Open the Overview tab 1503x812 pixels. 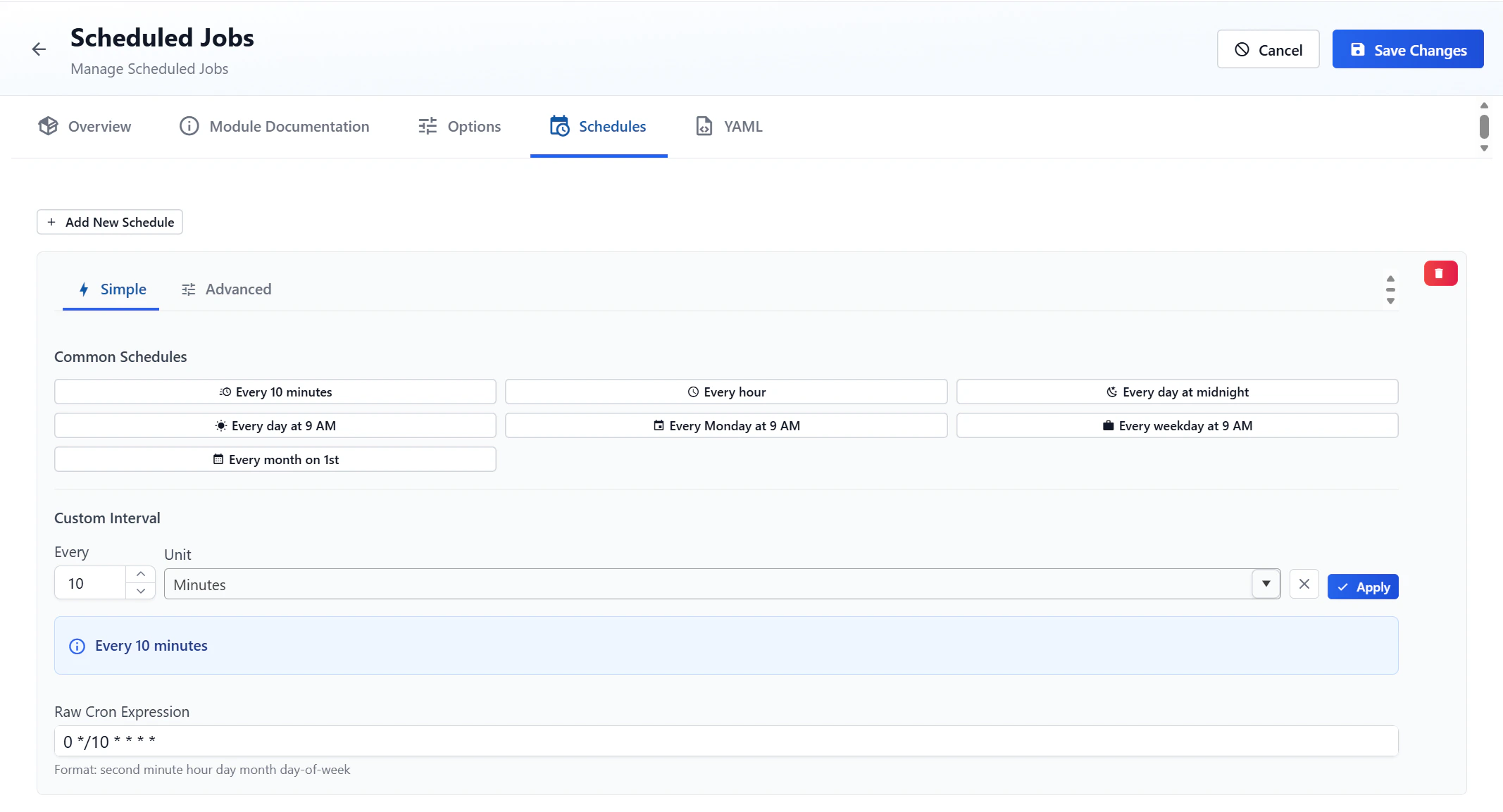coord(85,127)
